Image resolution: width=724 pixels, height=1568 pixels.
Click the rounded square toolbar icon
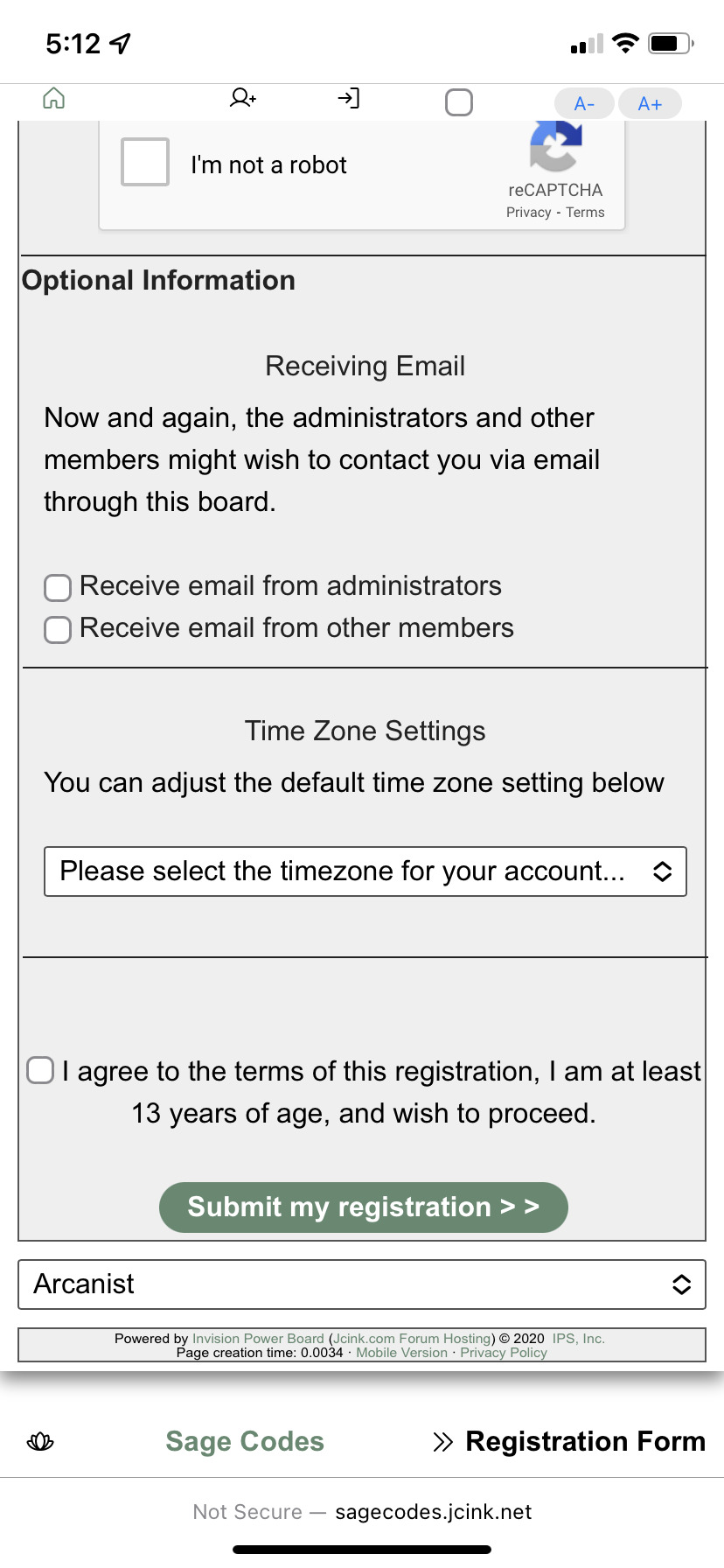click(x=459, y=102)
